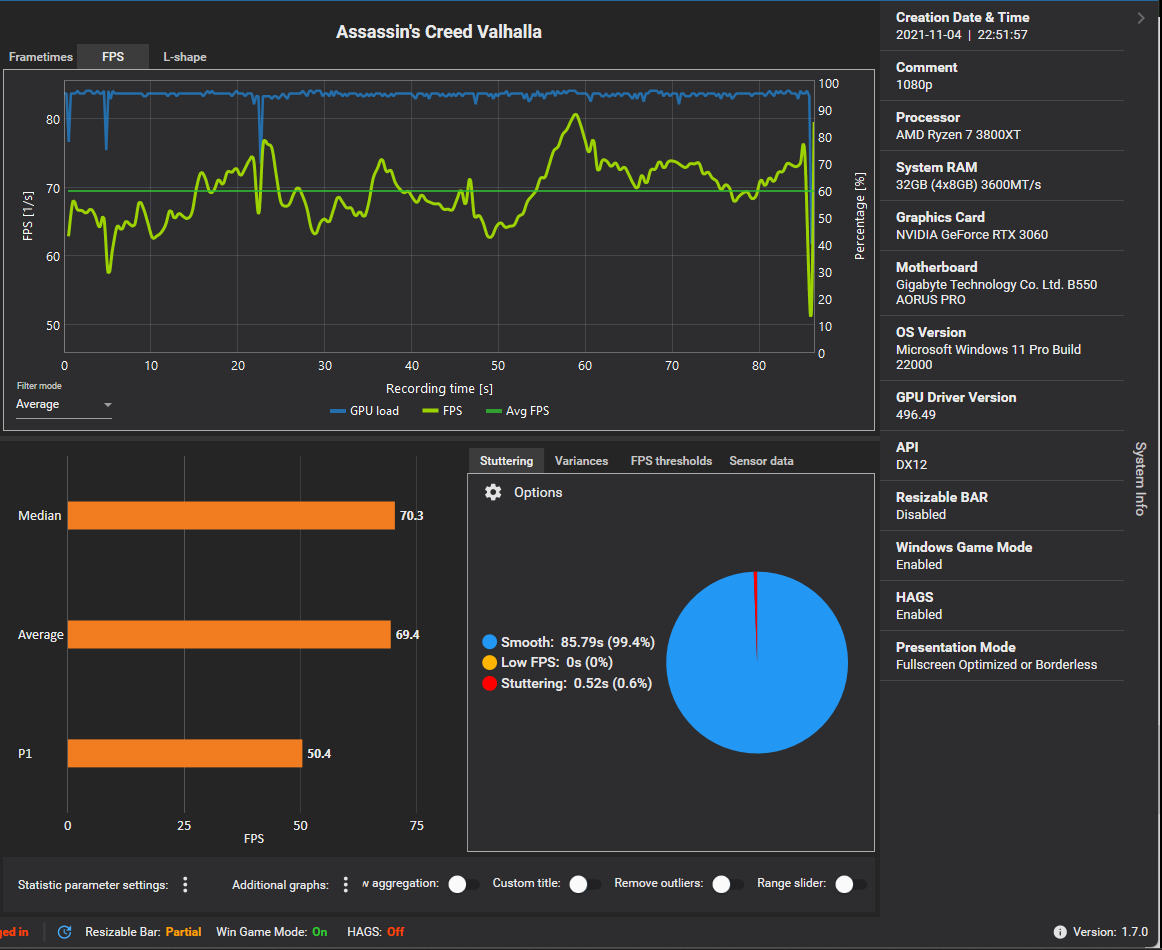1162x950 pixels.
Task: Toggle the aggregation switch
Action: [464, 883]
